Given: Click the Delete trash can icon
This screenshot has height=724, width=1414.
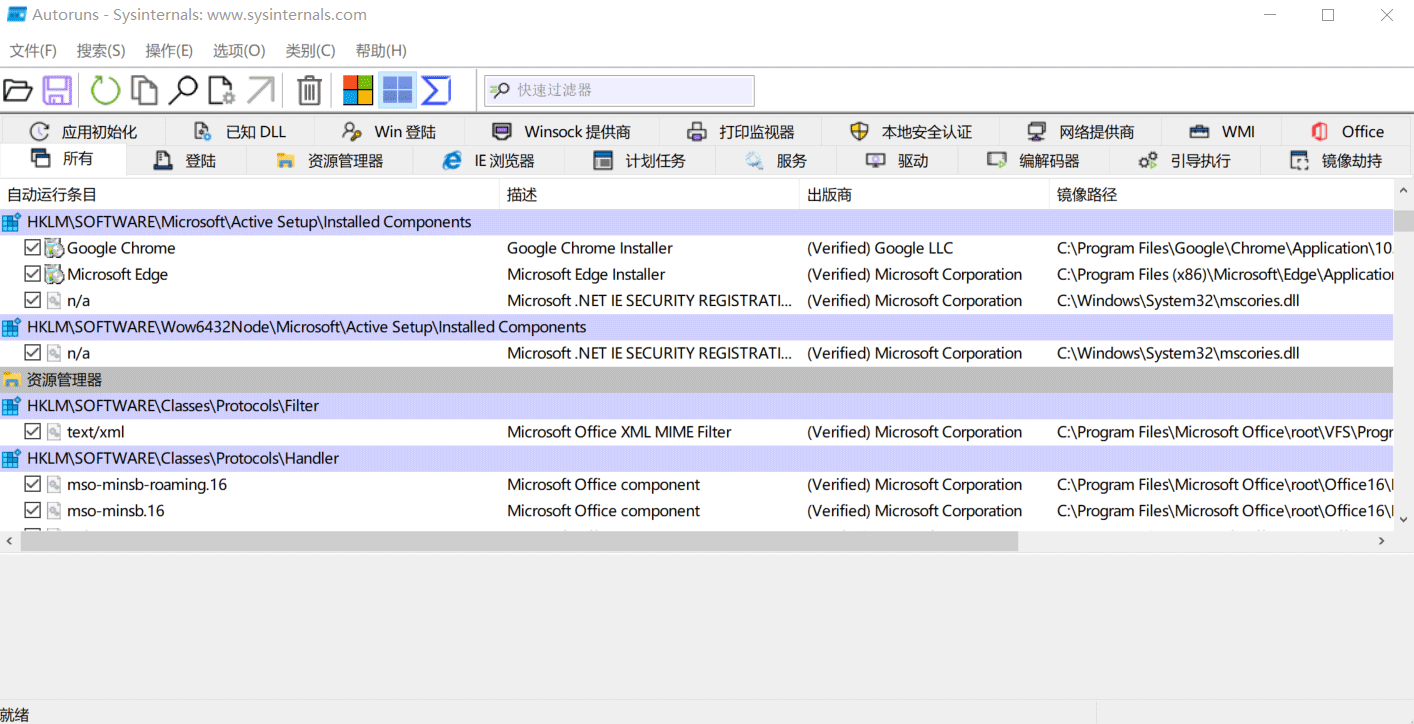Looking at the screenshot, I should pos(309,91).
